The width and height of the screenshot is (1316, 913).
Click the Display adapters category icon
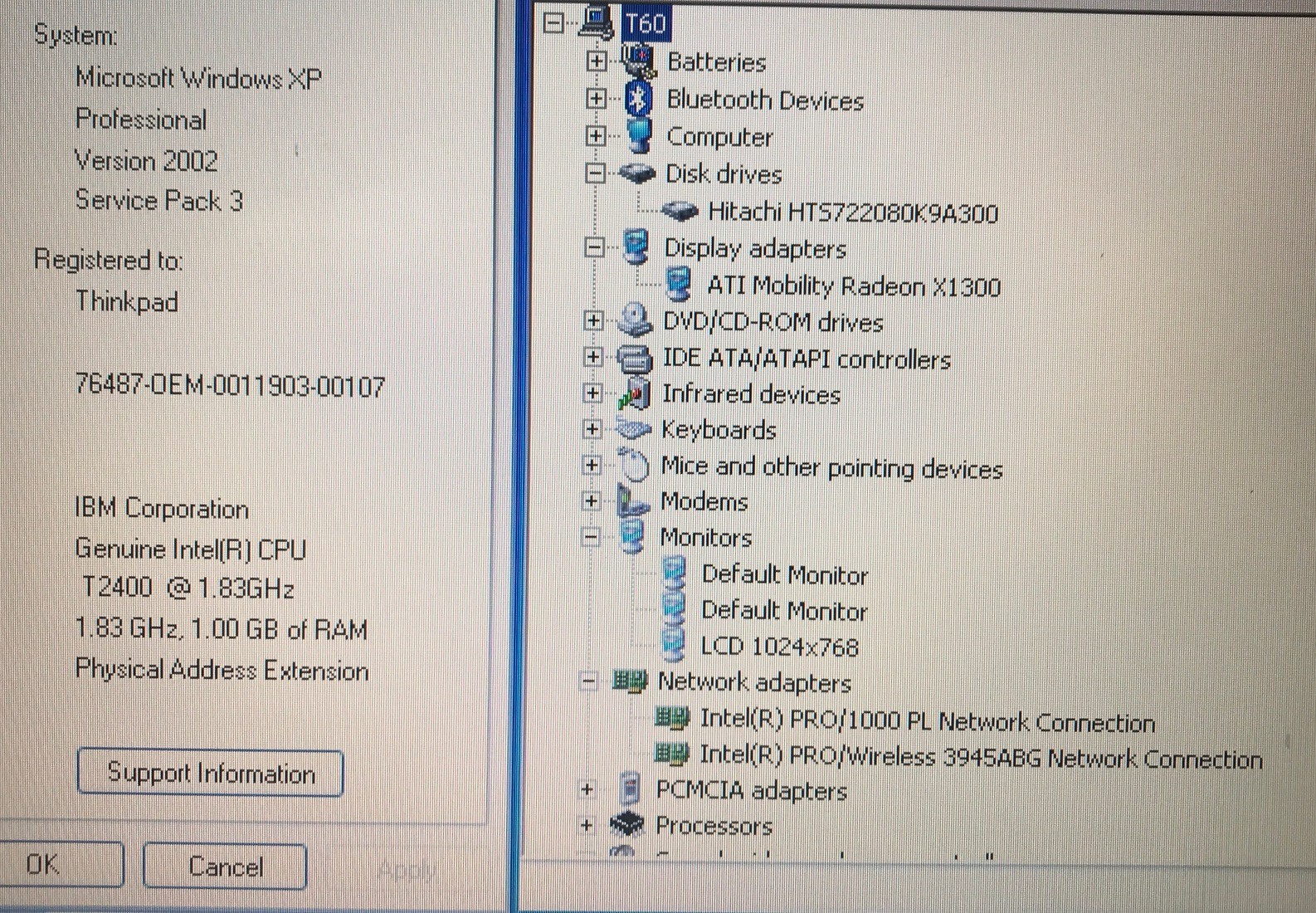[635, 247]
